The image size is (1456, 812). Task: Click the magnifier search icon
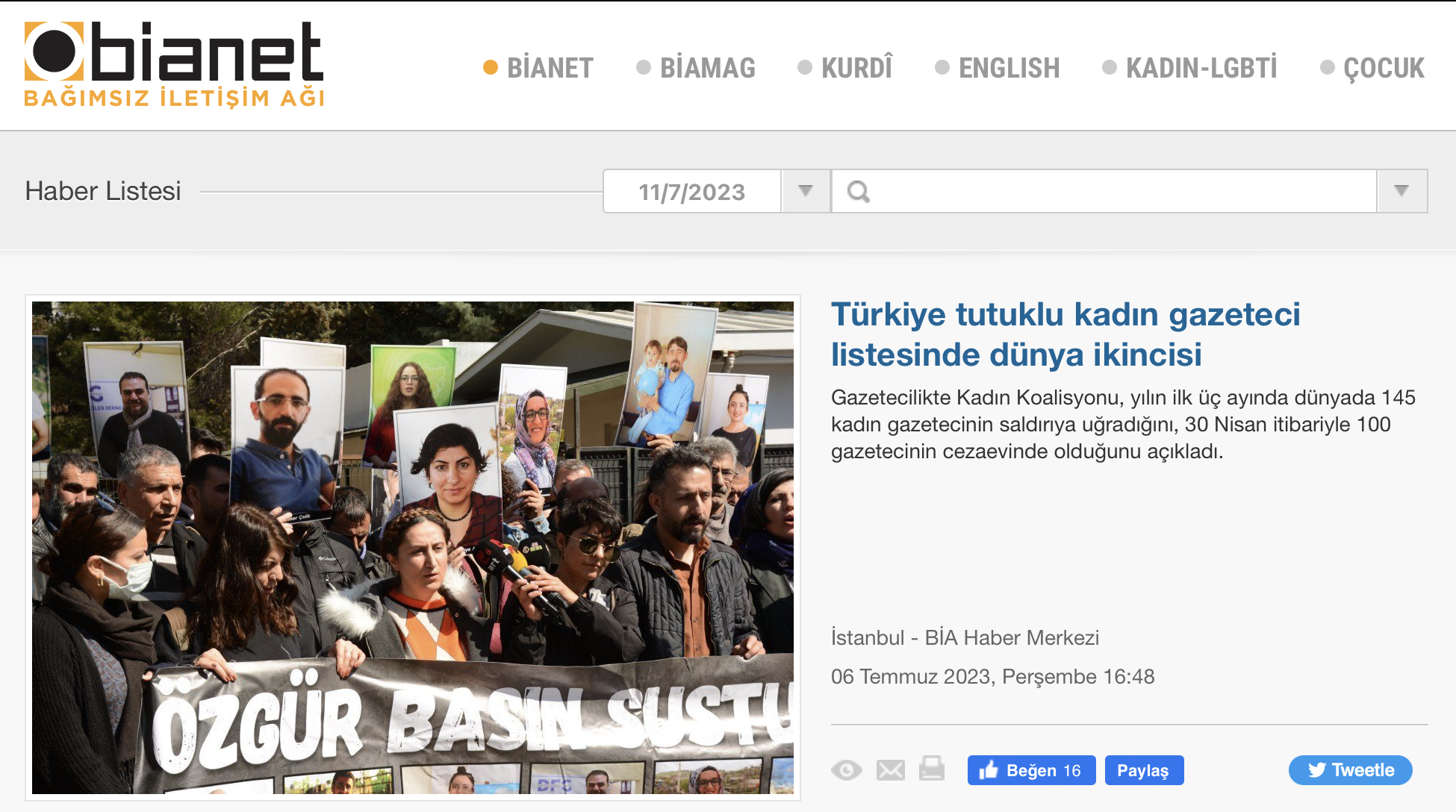click(x=859, y=192)
